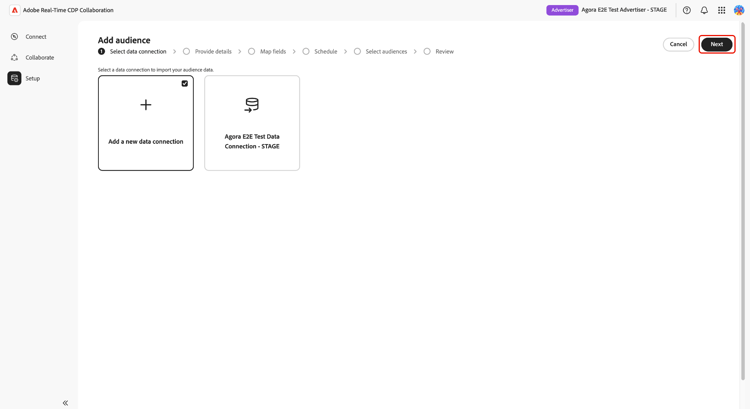Image resolution: width=750 pixels, height=409 pixels.
Task: Collapse the sidebar with the double chevron
Action: coord(66,403)
